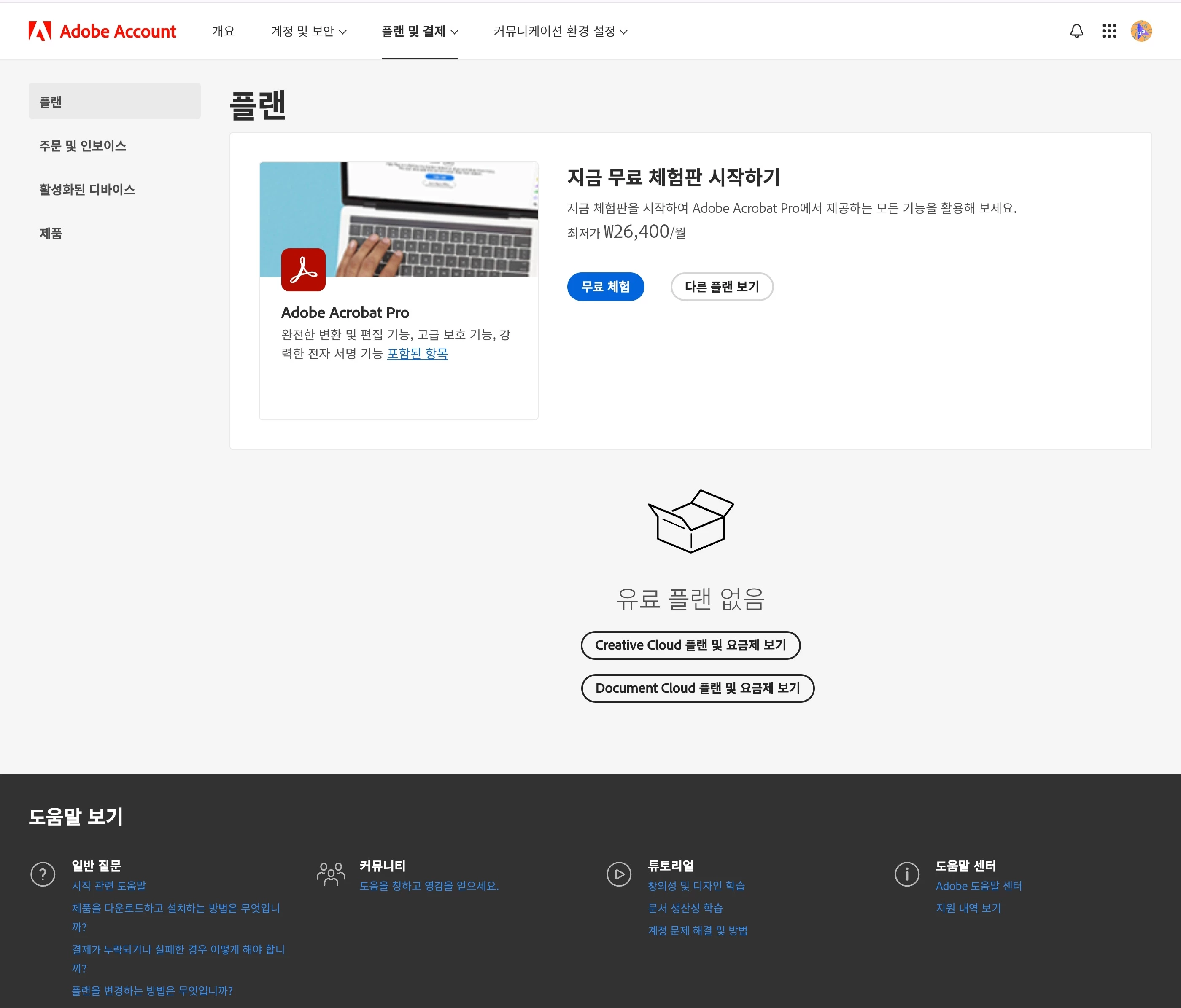Go to the 개요 menu item
This screenshot has height=1008, width=1181.
tap(224, 31)
